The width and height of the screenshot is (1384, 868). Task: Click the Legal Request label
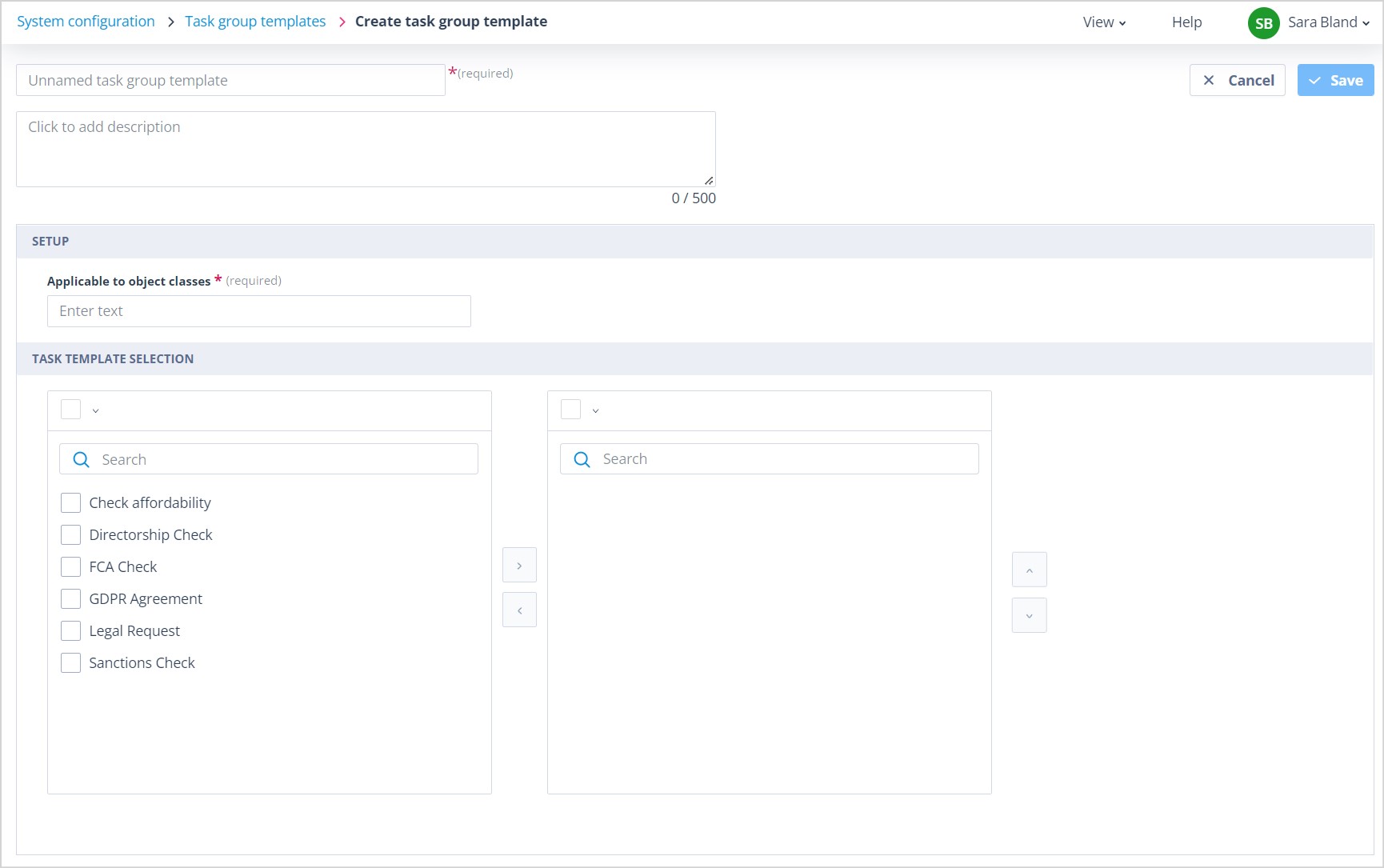pos(134,631)
